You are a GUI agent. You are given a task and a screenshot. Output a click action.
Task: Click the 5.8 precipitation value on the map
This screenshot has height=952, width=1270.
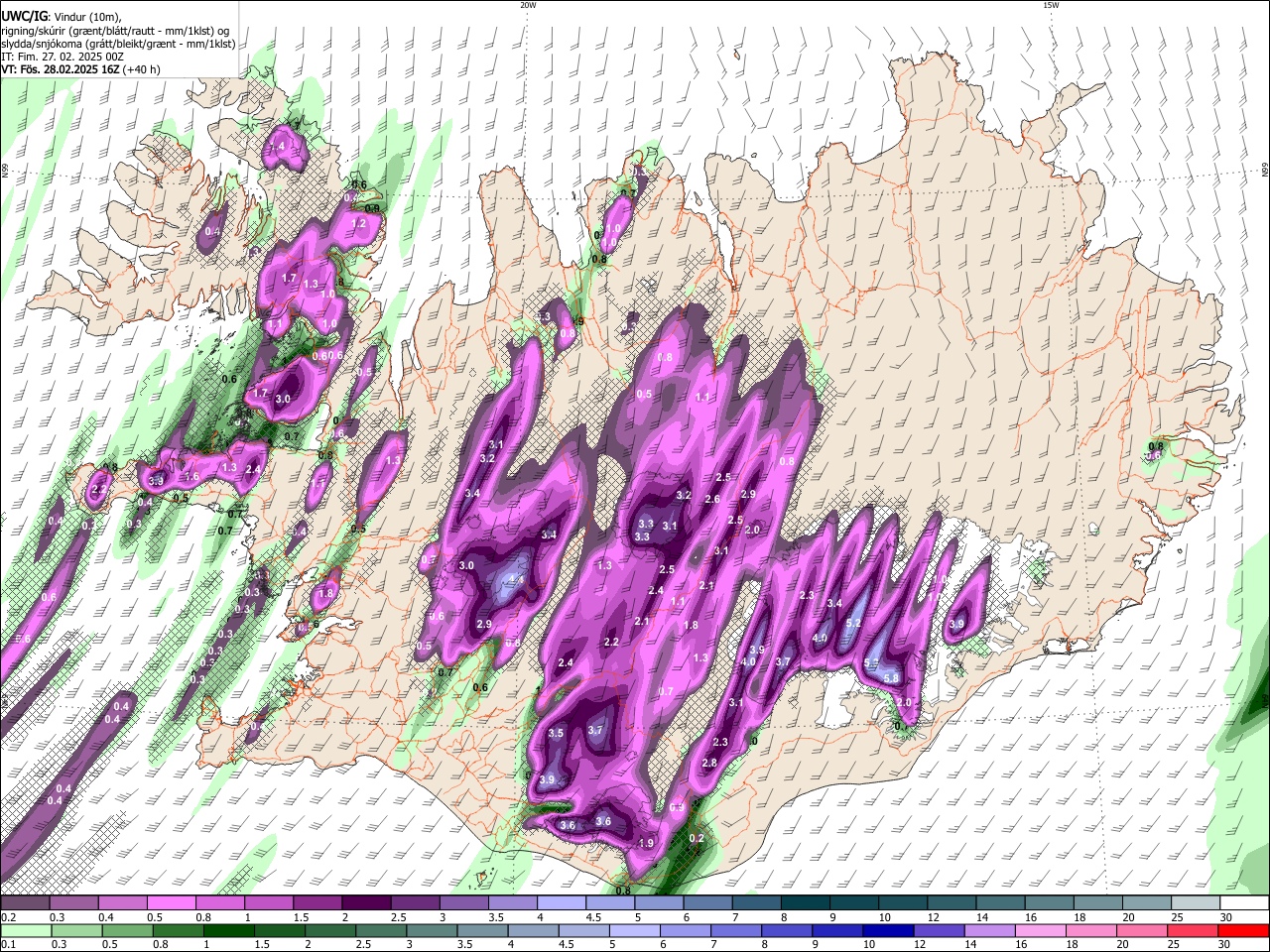pos(891,678)
